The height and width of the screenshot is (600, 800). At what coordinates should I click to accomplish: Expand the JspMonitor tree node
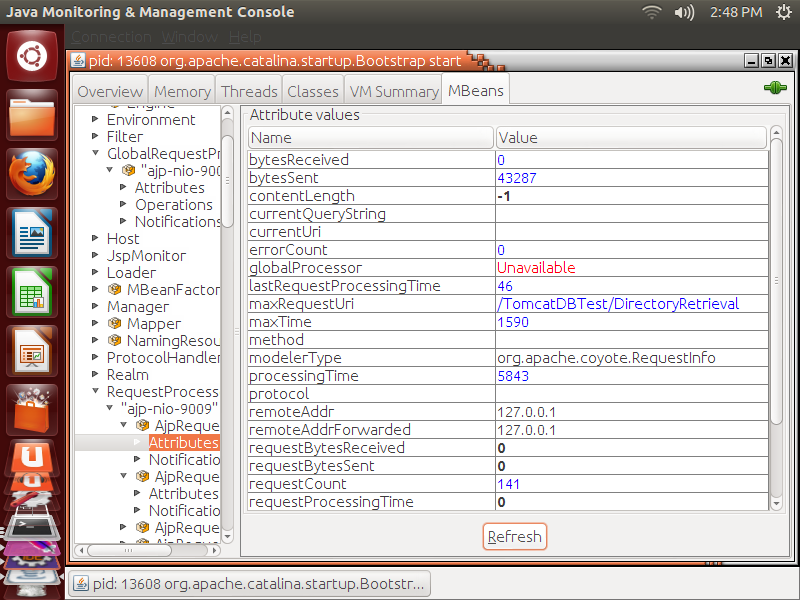click(x=95, y=255)
